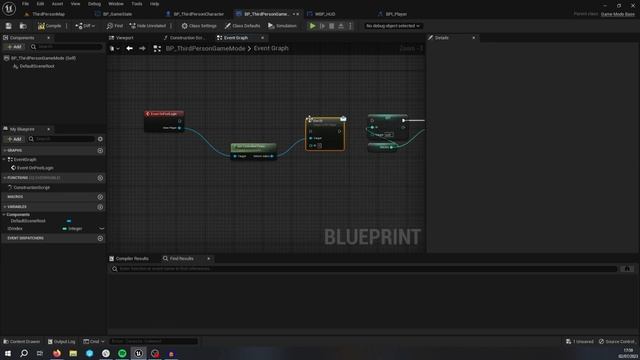Collapse the GRAPHS section

(4, 151)
